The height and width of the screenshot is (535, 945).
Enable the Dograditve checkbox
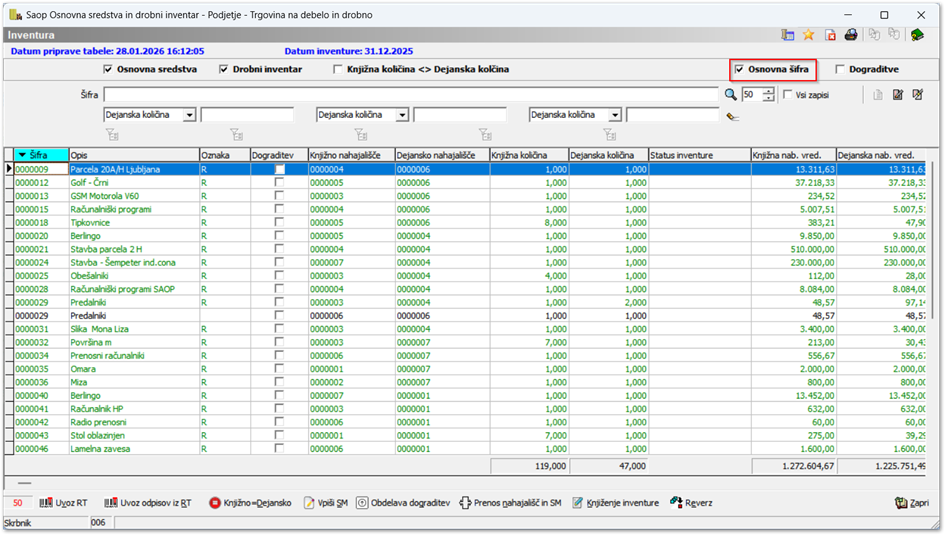pyautogui.click(x=840, y=70)
